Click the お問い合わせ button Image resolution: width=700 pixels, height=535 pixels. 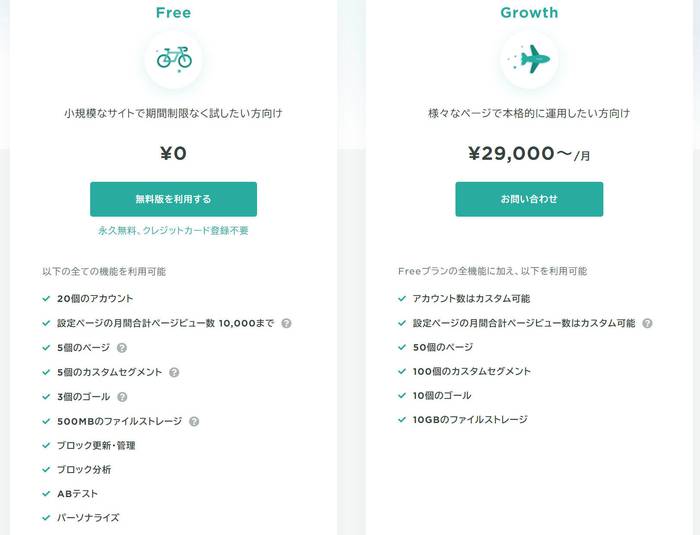(x=529, y=199)
